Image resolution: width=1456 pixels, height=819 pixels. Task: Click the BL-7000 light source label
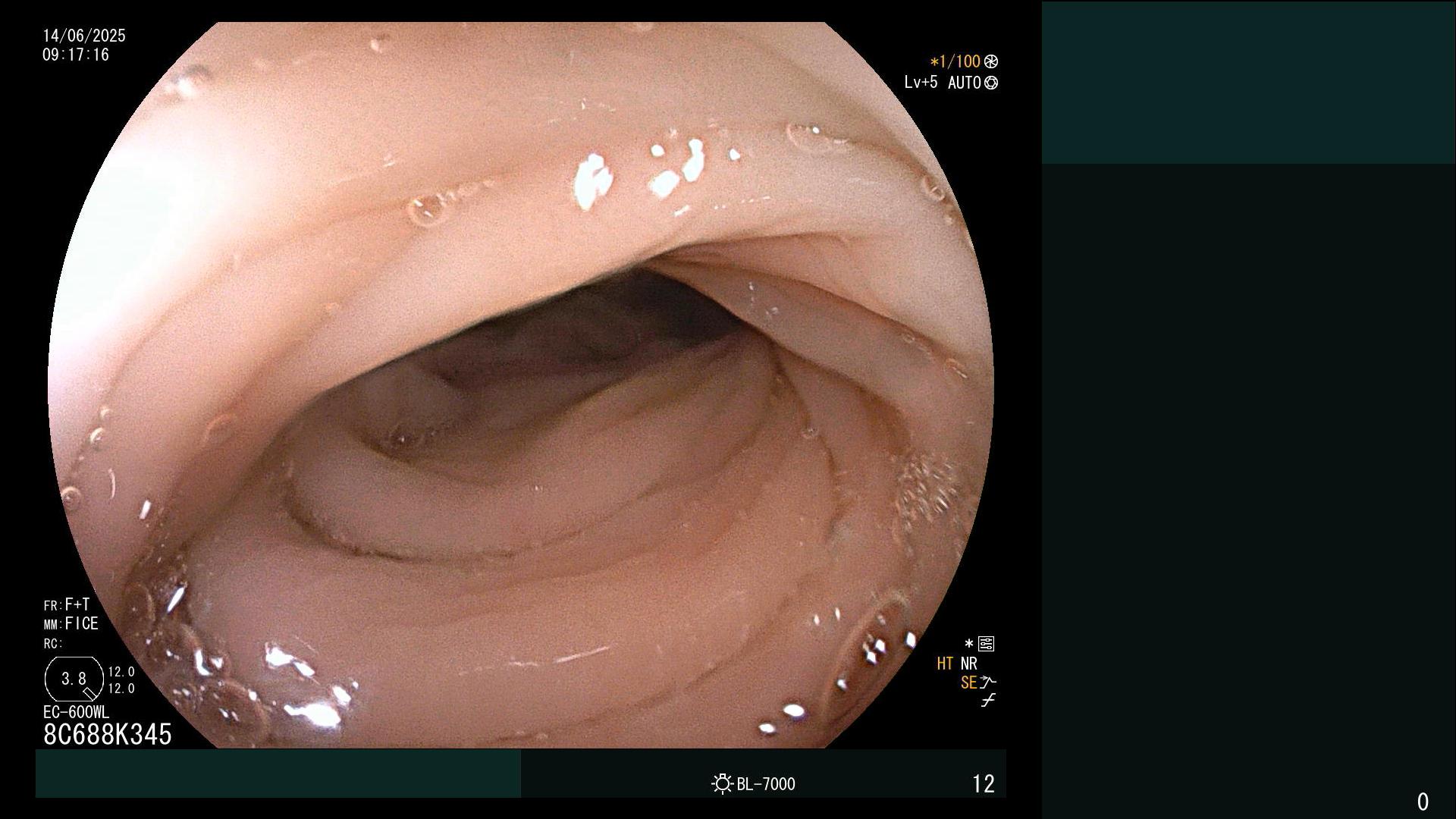766,784
